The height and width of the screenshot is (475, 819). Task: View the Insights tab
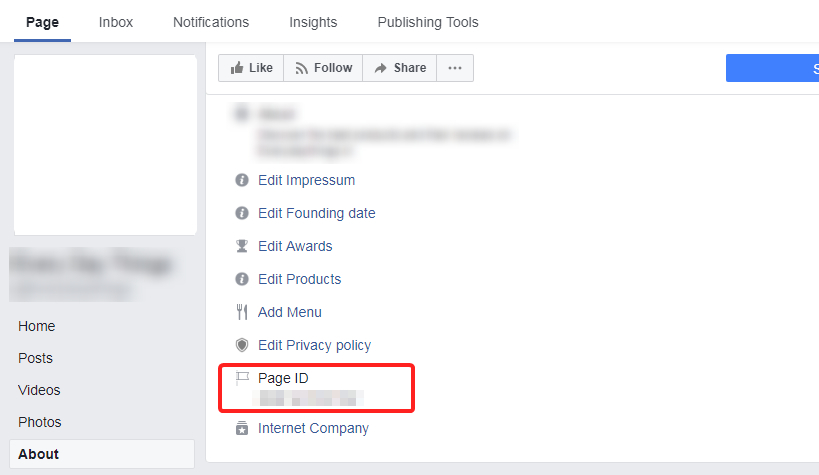point(313,22)
